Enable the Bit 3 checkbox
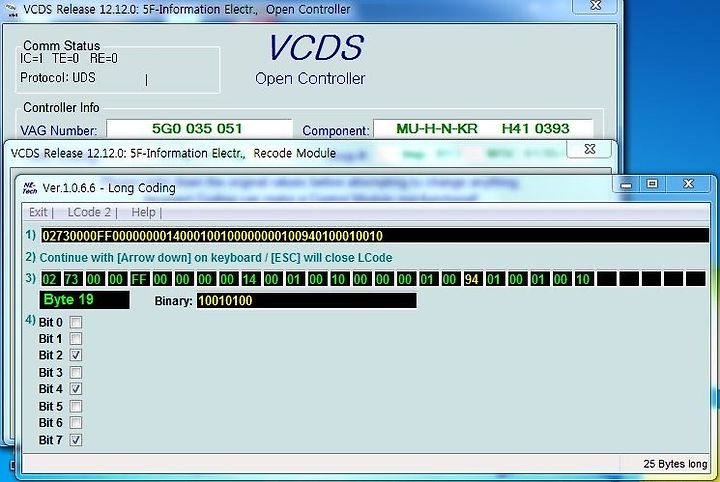 click(x=76, y=372)
